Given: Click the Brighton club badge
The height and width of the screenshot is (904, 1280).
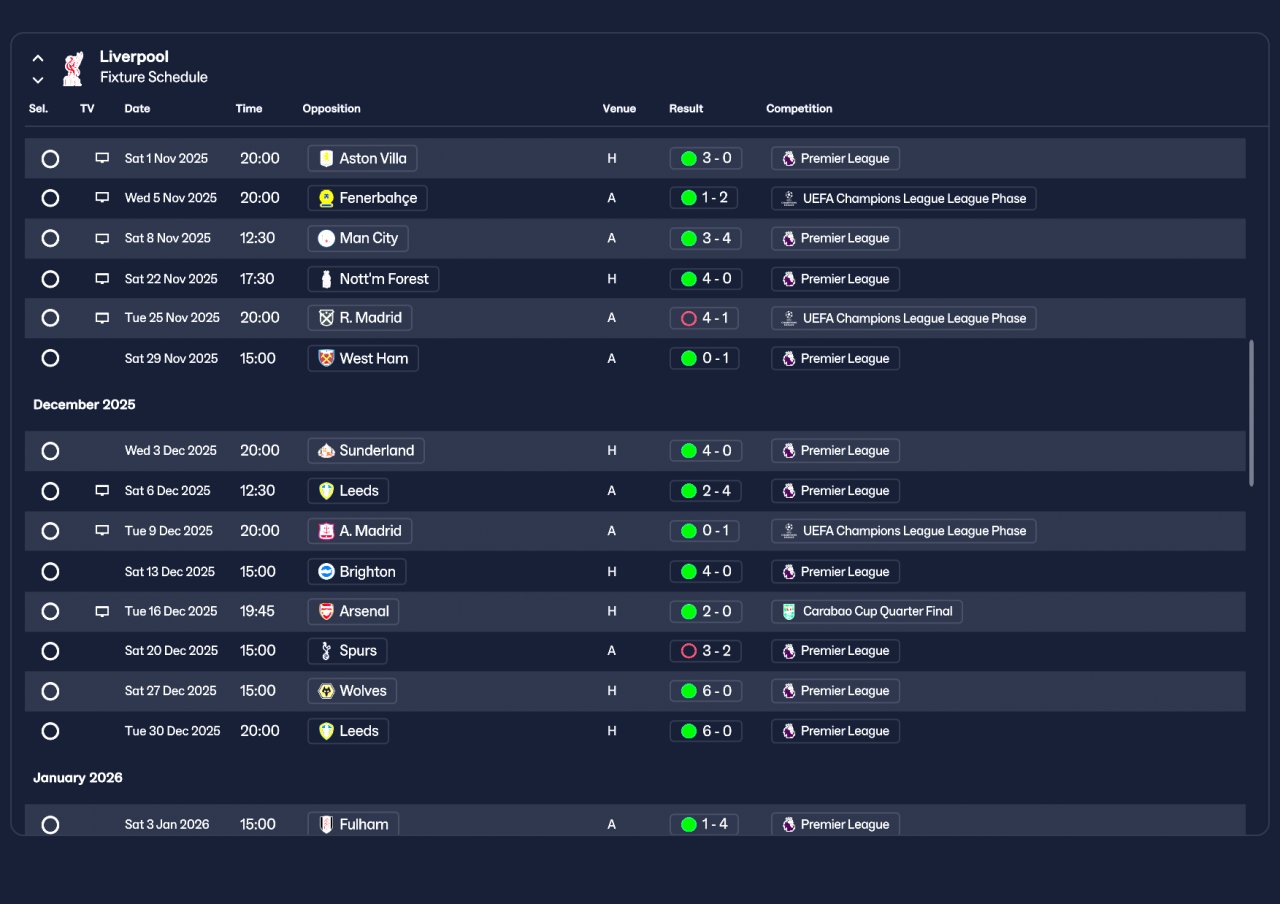Looking at the screenshot, I should [x=326, y=572].
